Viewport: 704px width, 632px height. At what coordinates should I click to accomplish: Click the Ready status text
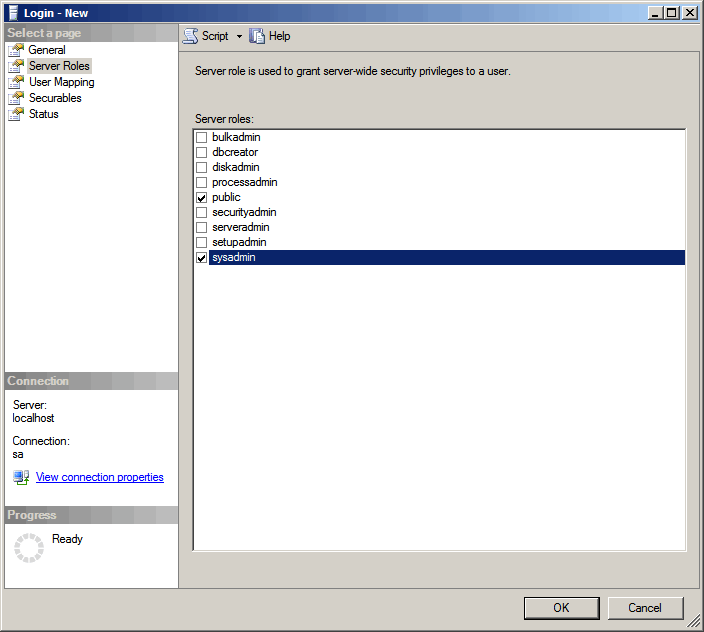point(67,539)
